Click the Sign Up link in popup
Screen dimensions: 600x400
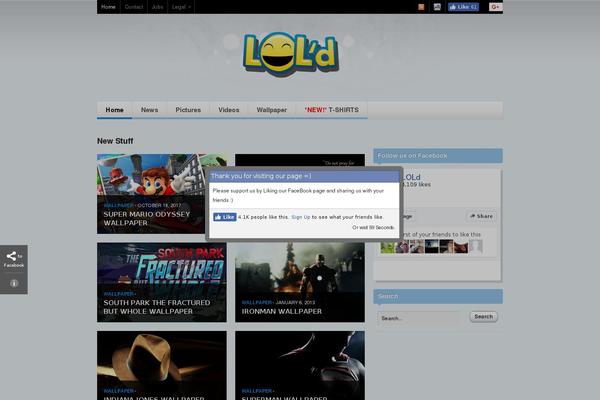click(x=300, y=217)
